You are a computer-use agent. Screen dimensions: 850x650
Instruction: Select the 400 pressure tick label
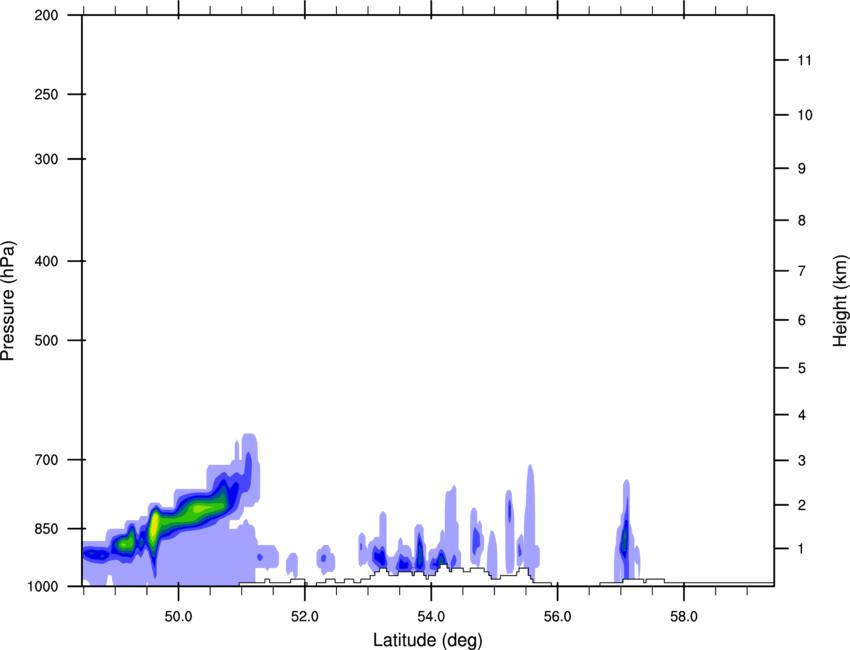(x=46, y=261)
